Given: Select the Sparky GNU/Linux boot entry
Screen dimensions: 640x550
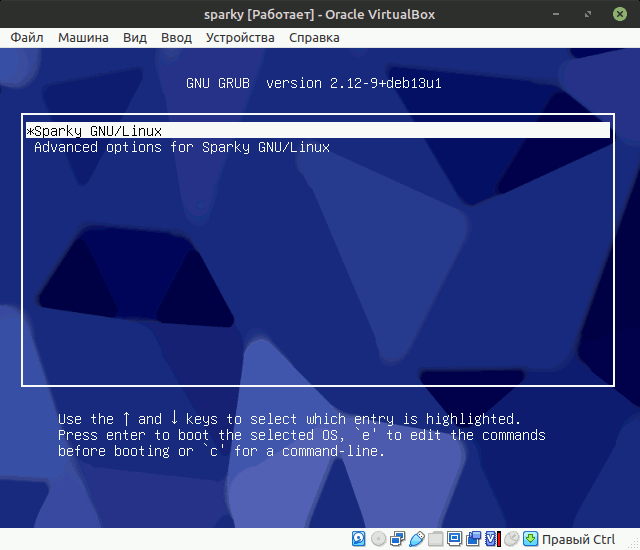Looking at the screenshot, I should (x=318, y=131).
